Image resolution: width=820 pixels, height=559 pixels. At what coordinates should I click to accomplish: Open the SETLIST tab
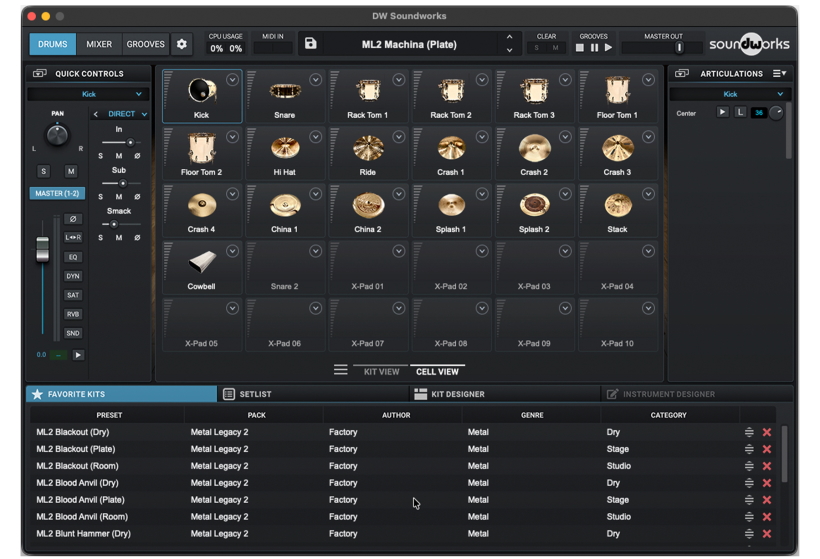click(x=313, y=394)
